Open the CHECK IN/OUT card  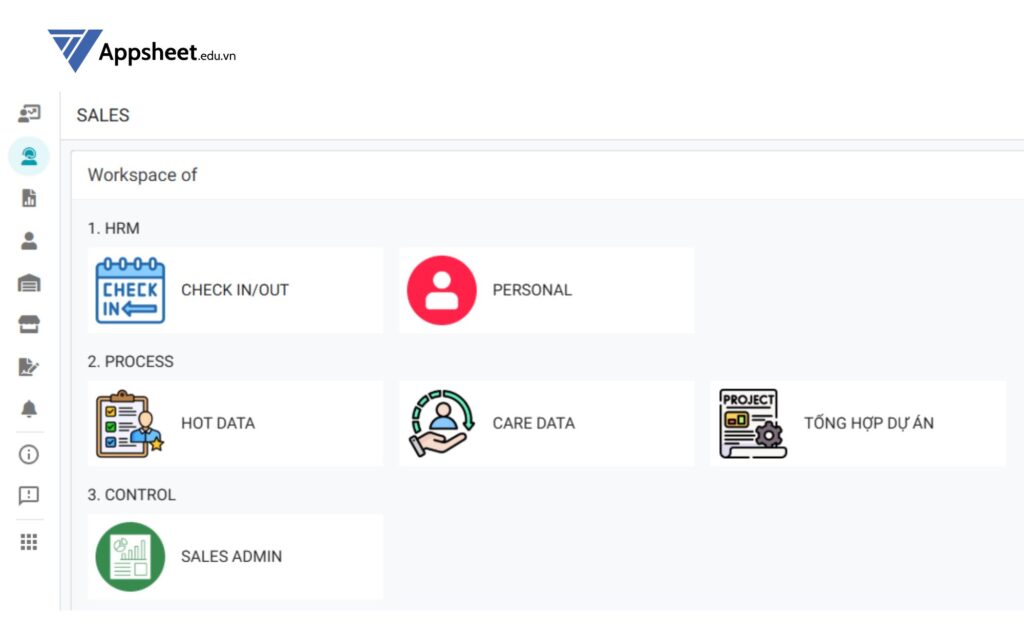[235, 290]
